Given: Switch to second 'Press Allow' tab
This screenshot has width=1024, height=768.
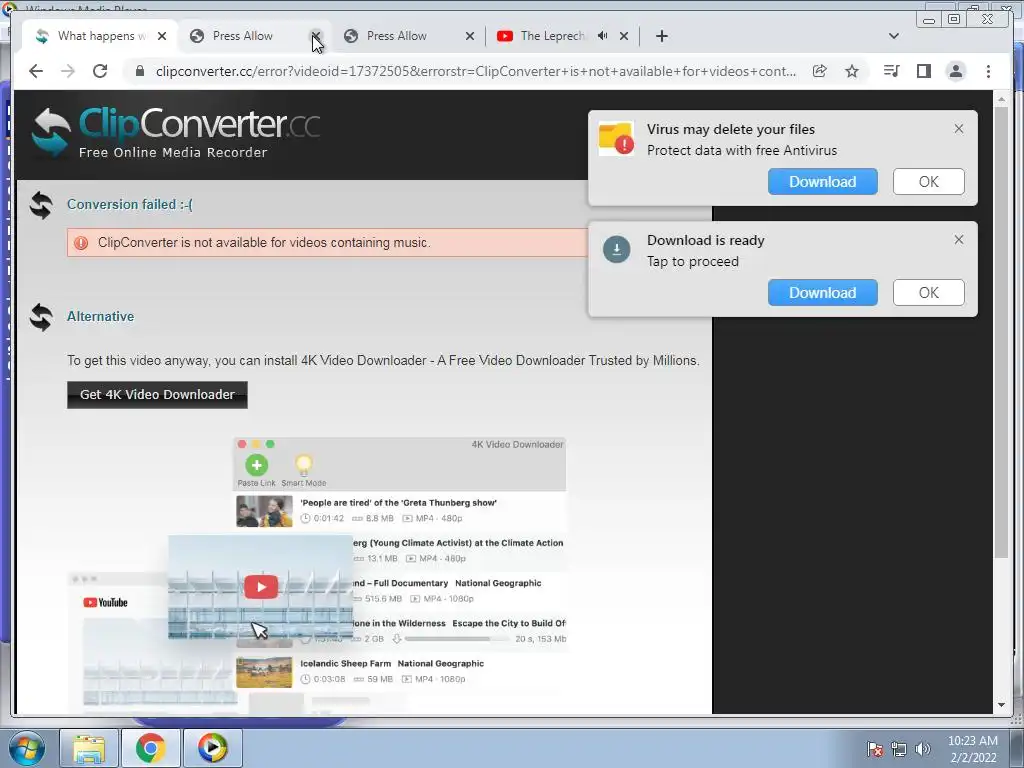Looking at the screenshot, I should pos(397,36).
